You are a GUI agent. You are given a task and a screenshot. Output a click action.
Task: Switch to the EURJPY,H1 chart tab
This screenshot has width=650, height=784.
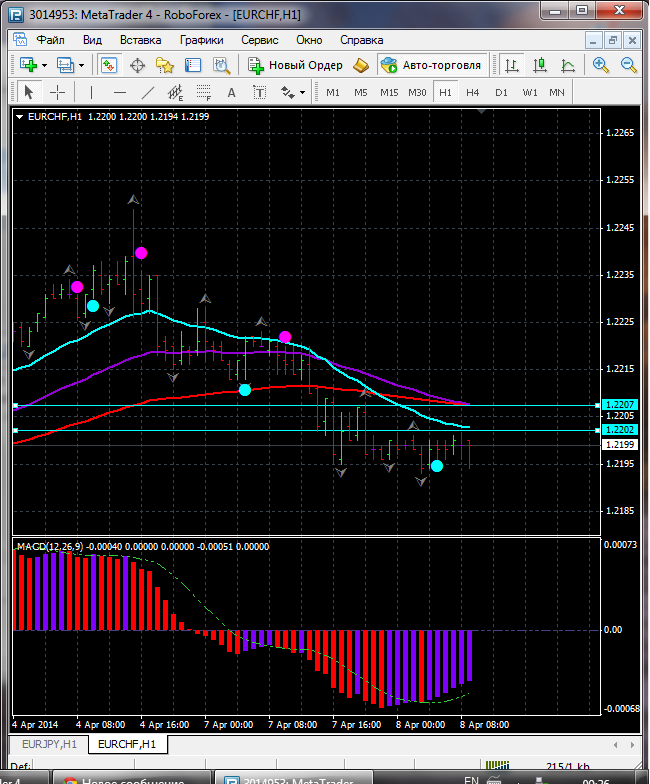coord(47,745)
